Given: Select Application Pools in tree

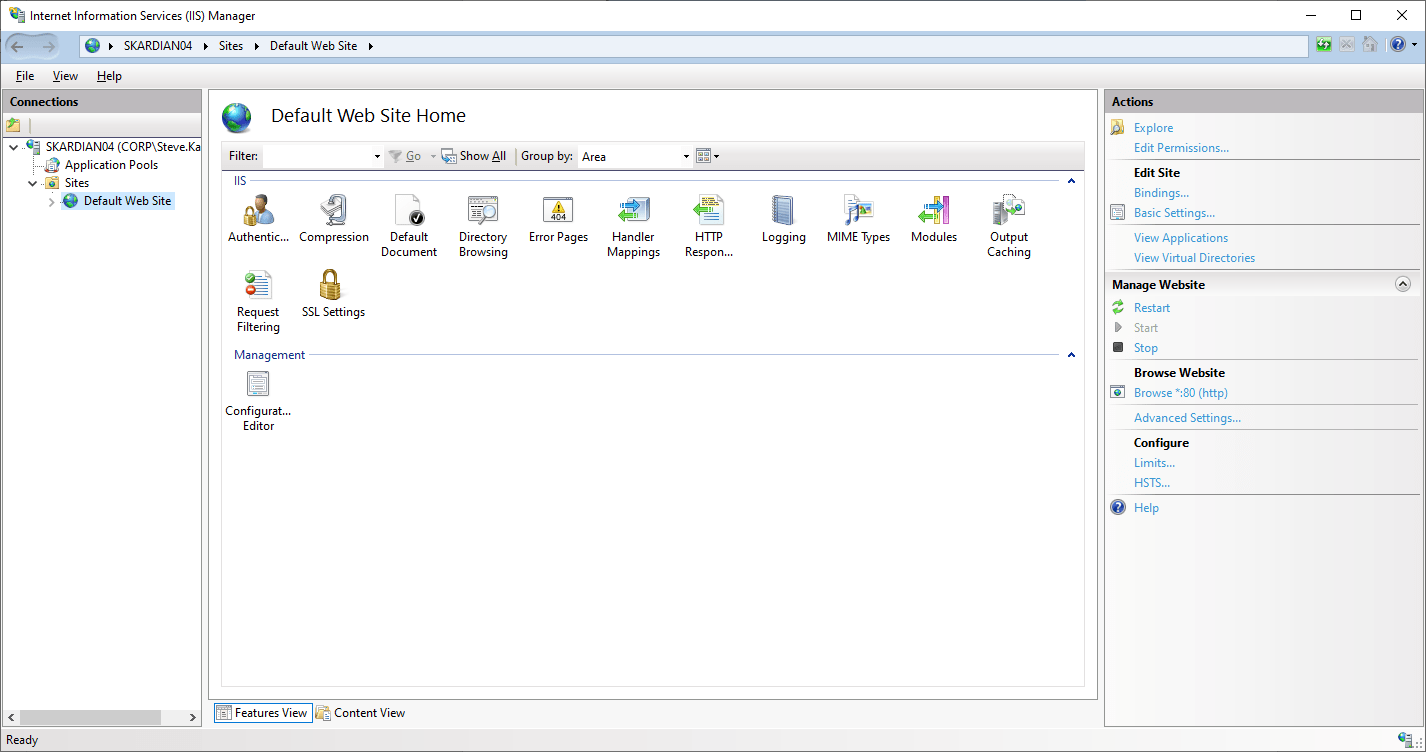Looking at the screenshot, I should tap(111, 165).
